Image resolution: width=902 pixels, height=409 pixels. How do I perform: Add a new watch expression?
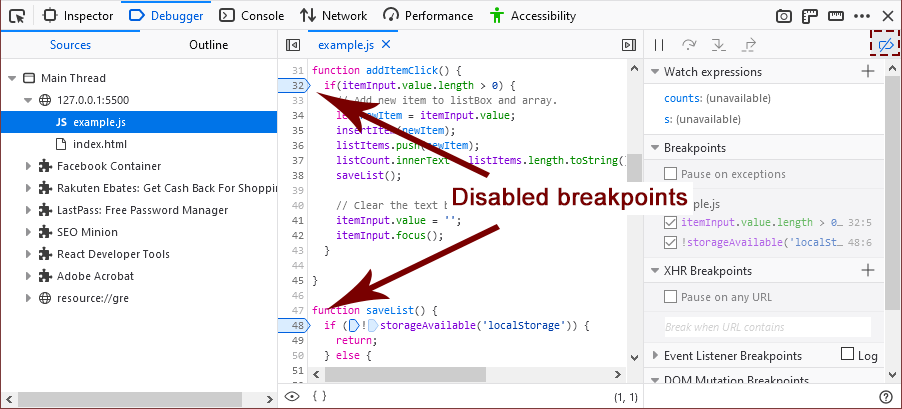click(x=868, y=72)
